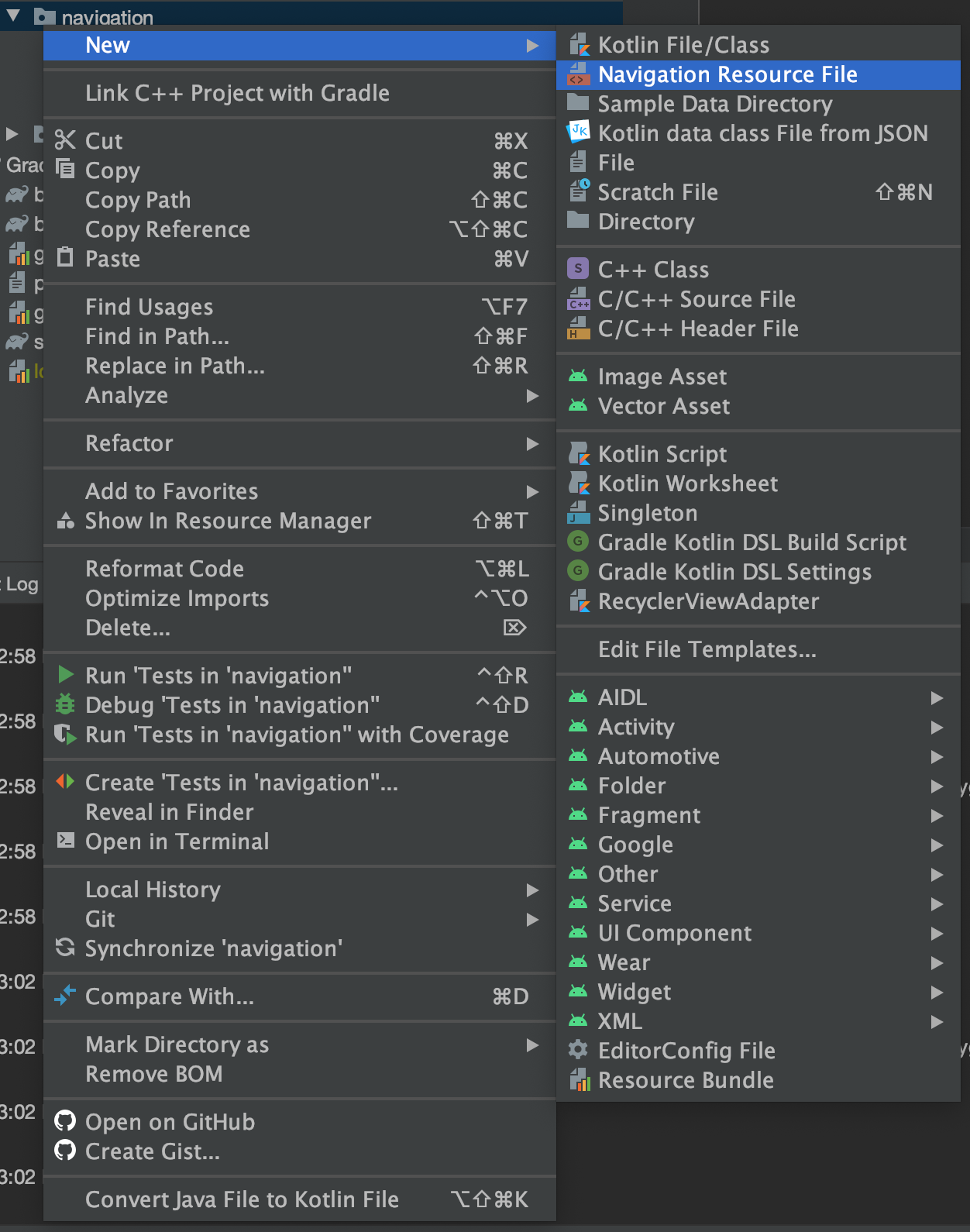Select Copy Reference menu entry
The width and height of the screenshot is (970, 1232).
click(300, 229)
